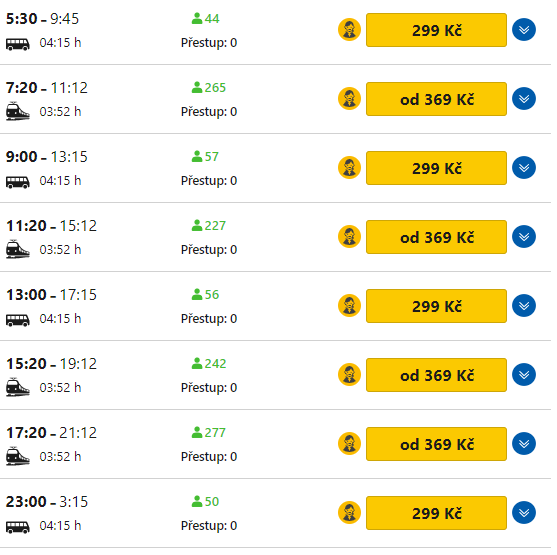557x555 pixels.
Task: Choose od 369 Kč fare for 15:20 train
Action: [x=437, y=375]
